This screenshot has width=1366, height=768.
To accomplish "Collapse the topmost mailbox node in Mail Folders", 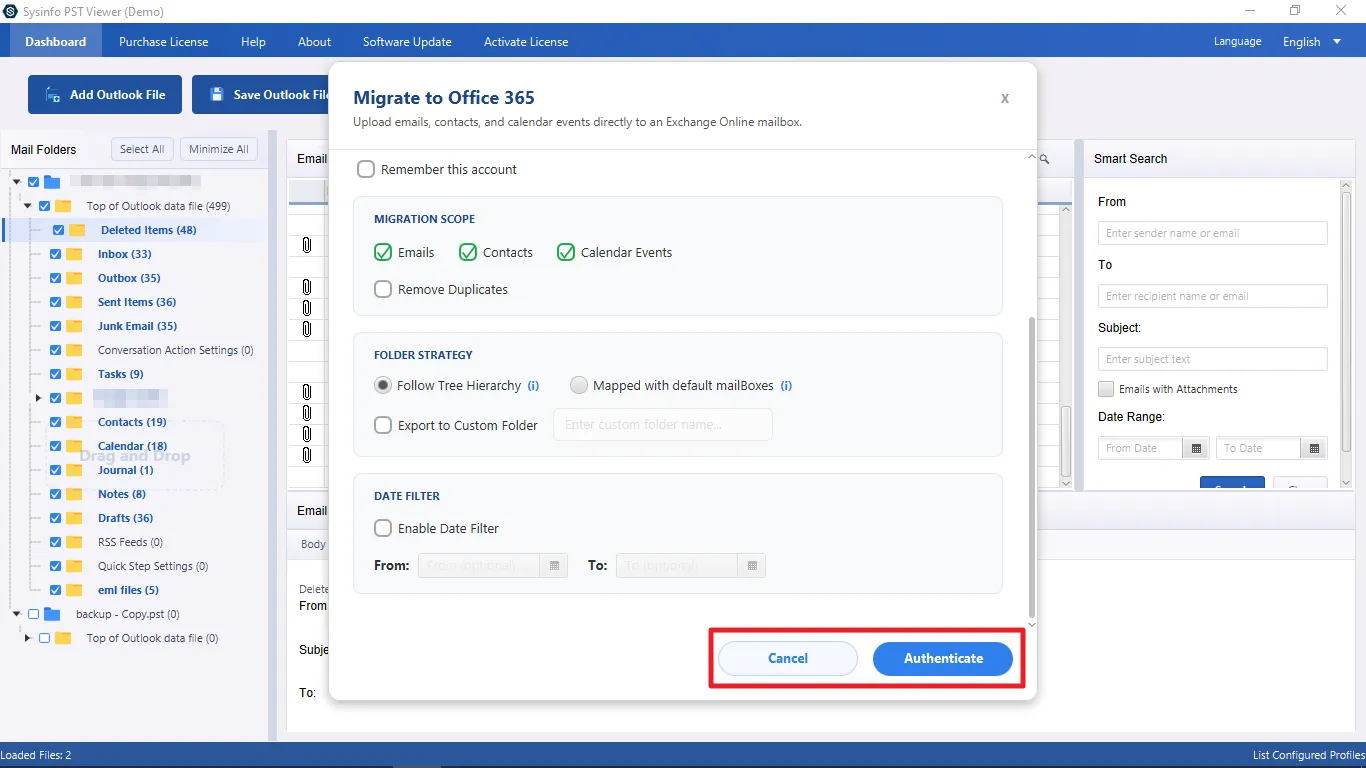I will [x=17, y=182].
